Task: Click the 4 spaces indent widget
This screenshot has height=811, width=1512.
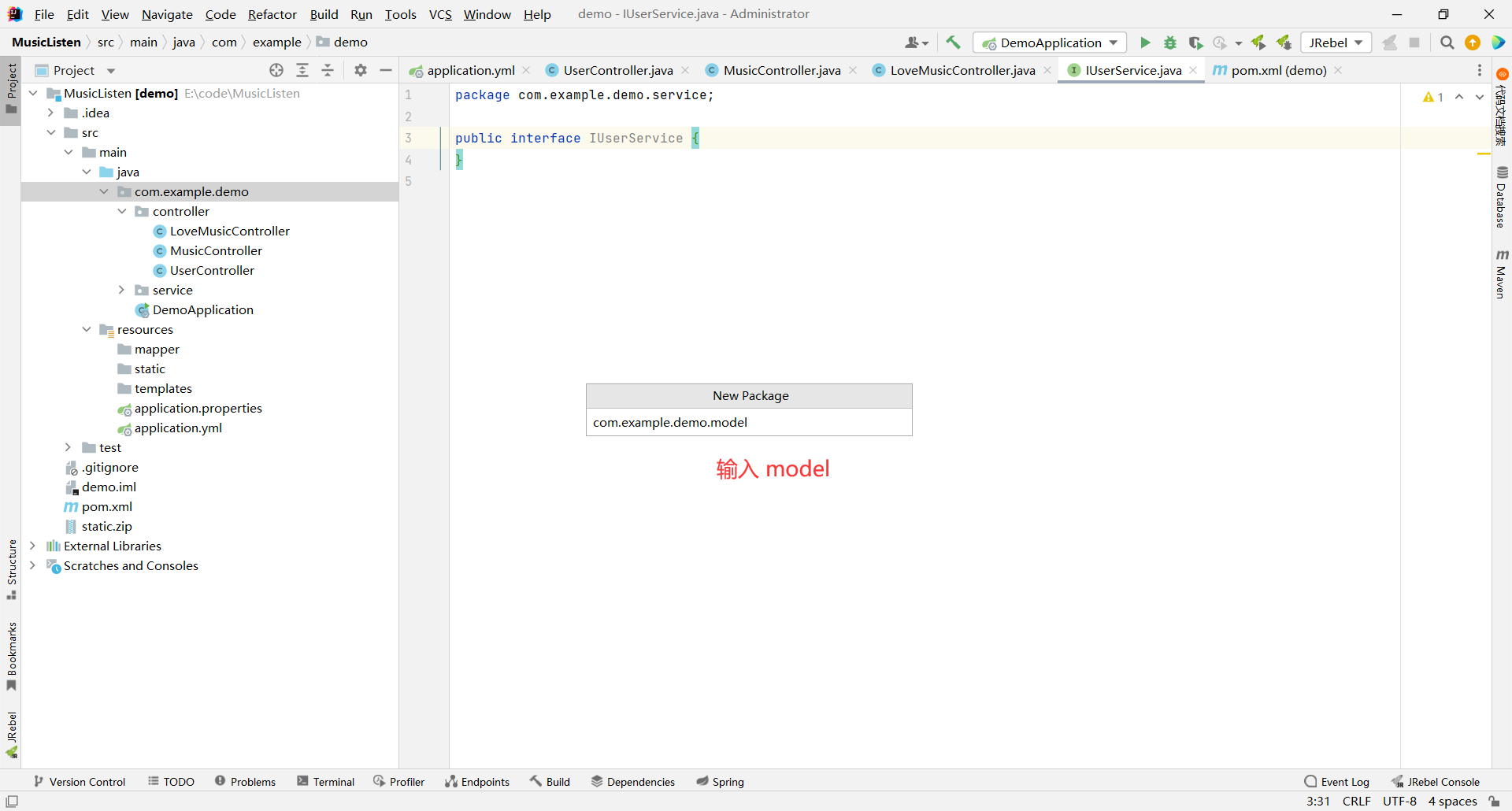Action: tap(1452, 802)
